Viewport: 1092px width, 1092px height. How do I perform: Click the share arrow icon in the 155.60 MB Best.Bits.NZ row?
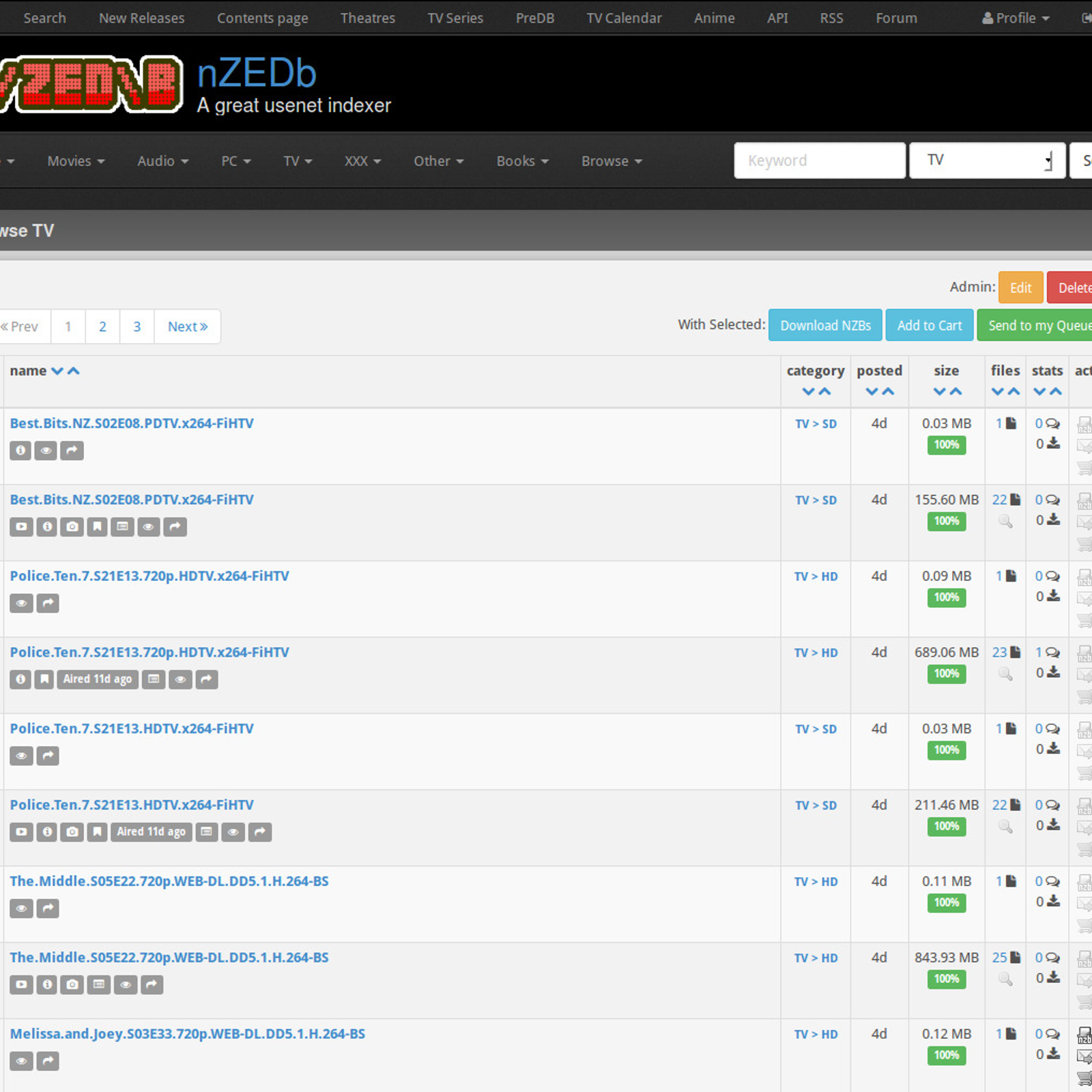175,527
